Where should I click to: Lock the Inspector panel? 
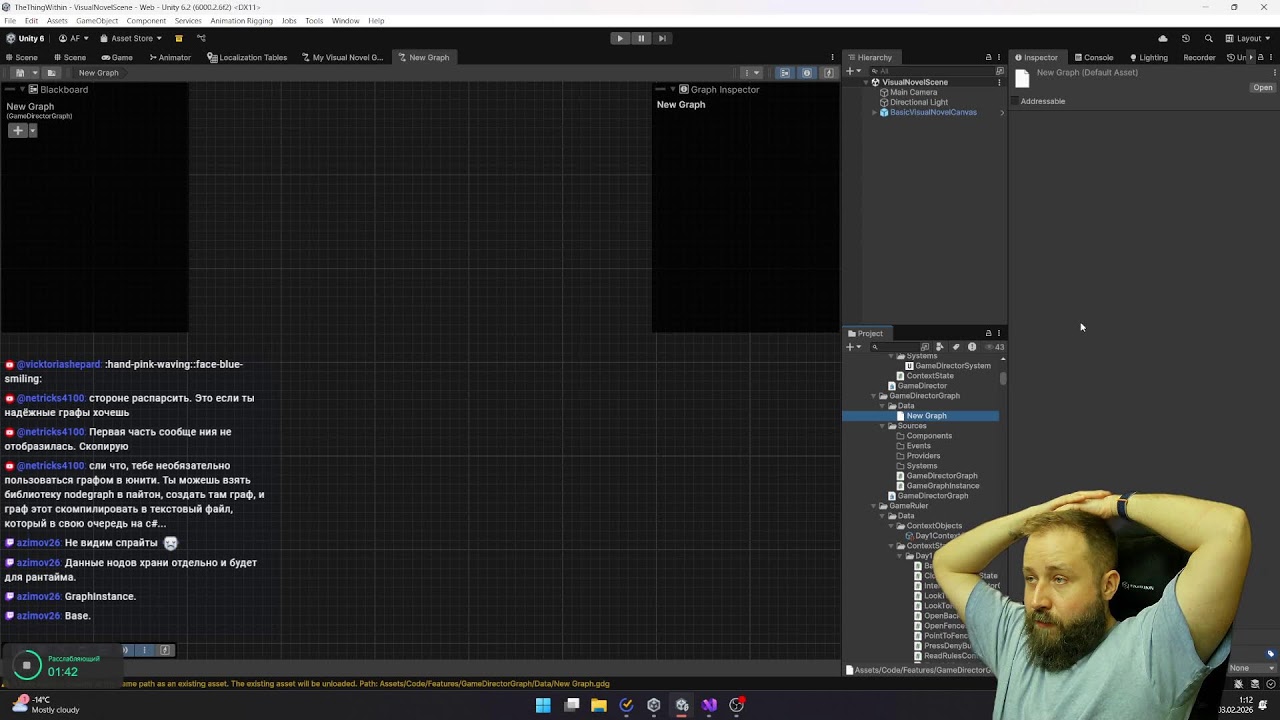click(x=1260, y=57)
